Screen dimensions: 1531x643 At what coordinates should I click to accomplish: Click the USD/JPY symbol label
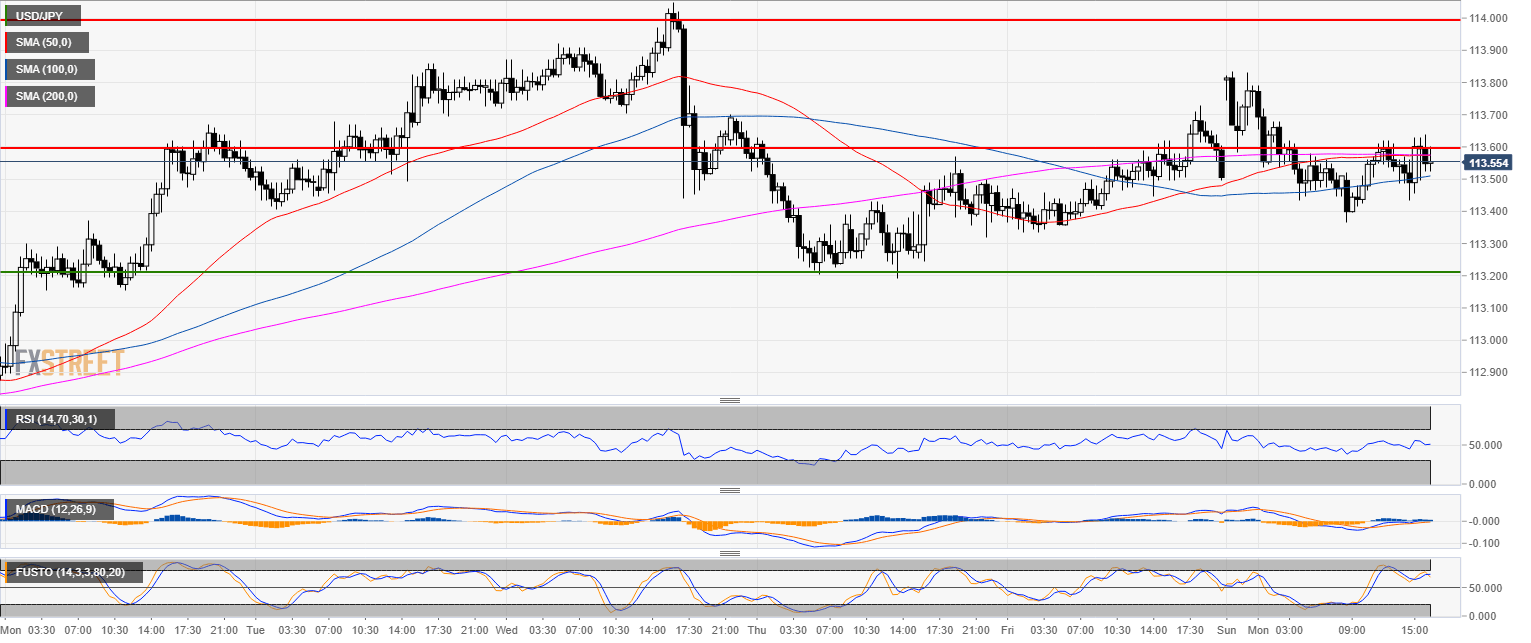(x=40, y=16)
